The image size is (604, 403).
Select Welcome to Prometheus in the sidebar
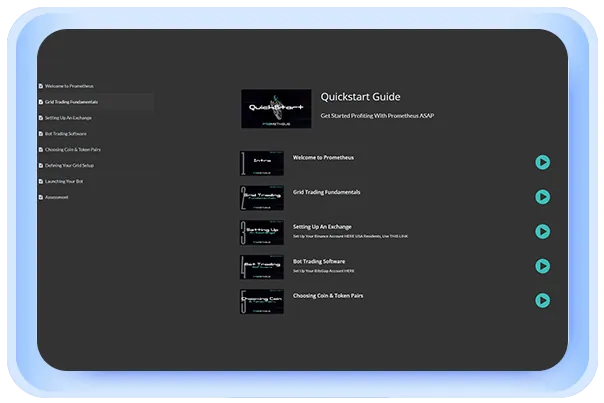coord(69,86)
